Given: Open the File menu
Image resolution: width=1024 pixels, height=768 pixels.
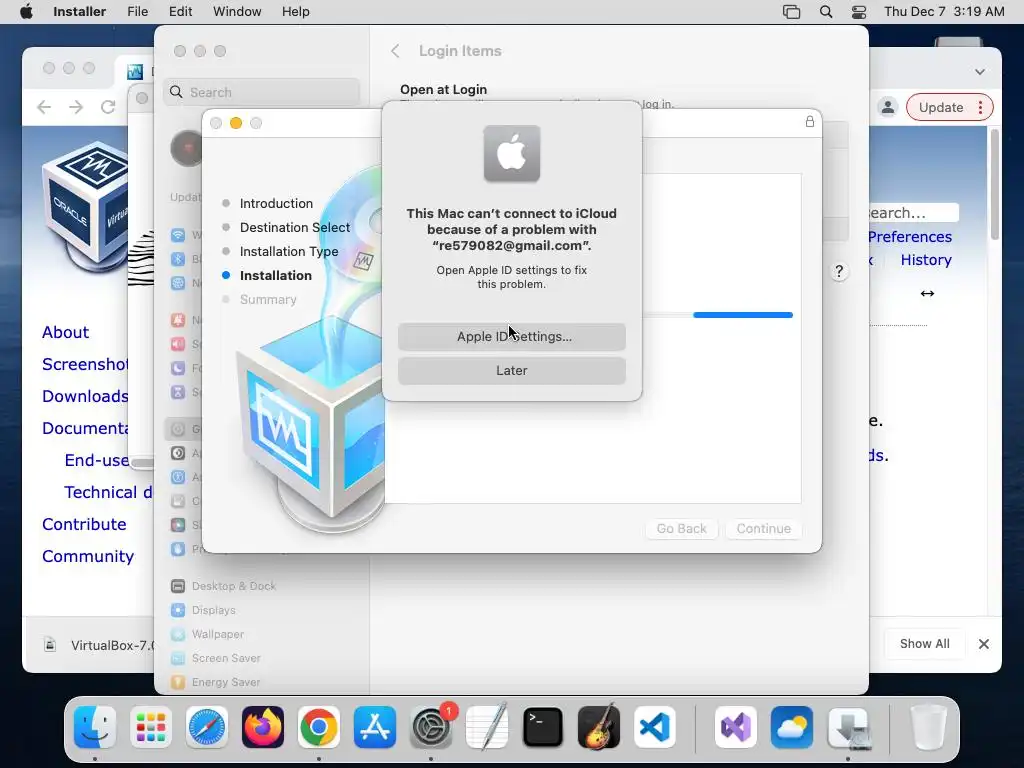Looking at the screenshot, I should coord(137,12).
